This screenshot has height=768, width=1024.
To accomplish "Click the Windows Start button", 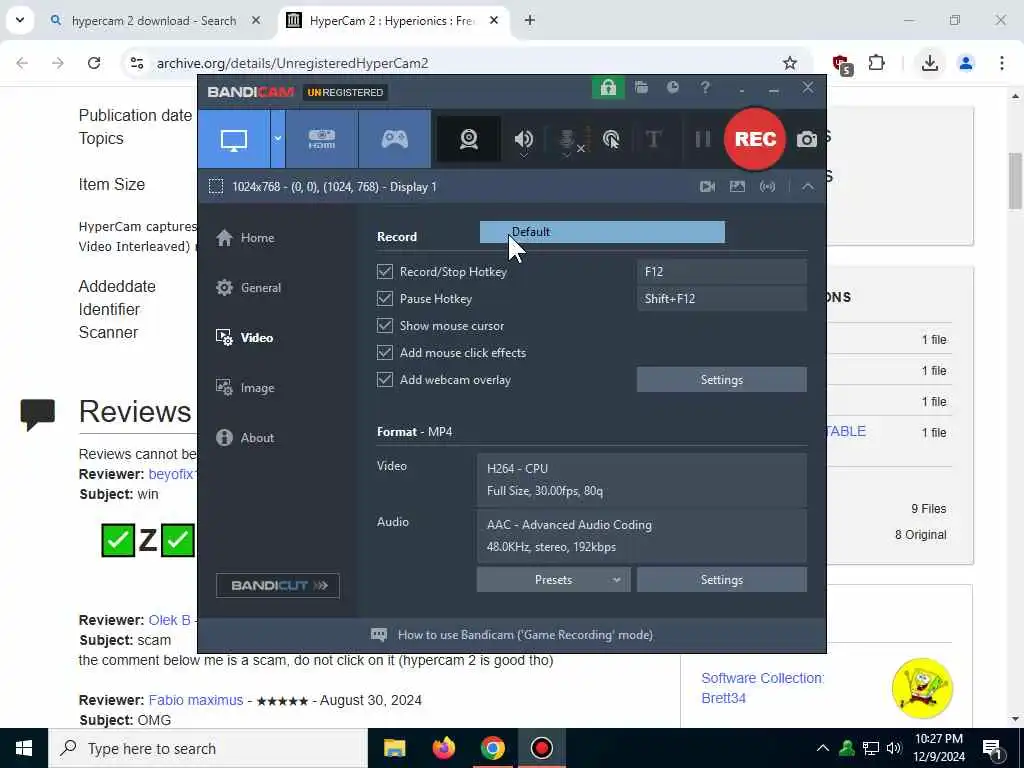I will (24, 748).
